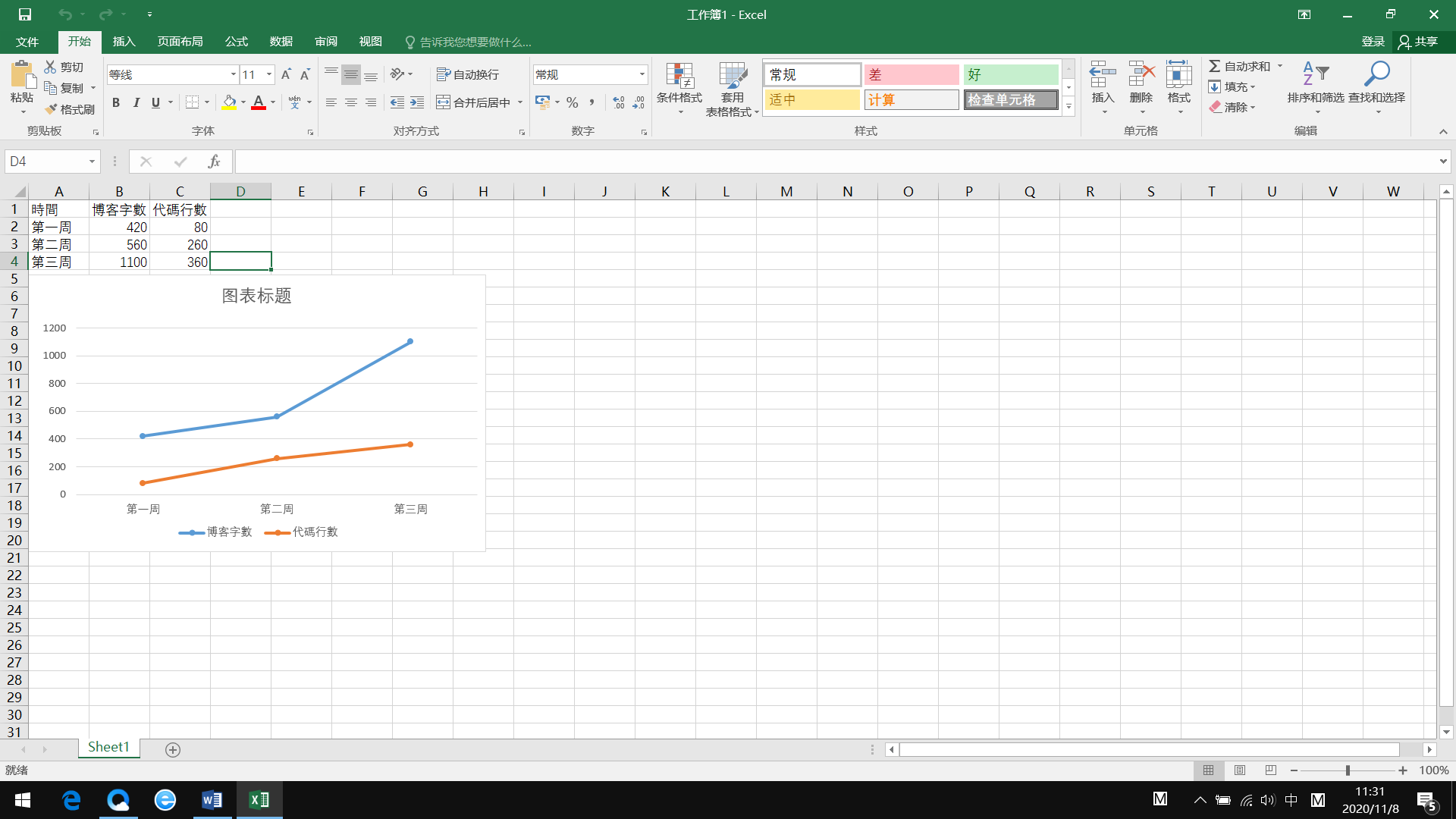The image size is (1456, 819).
Task: Open the Name Box dropdown arrow
Action: click(92, 162)
